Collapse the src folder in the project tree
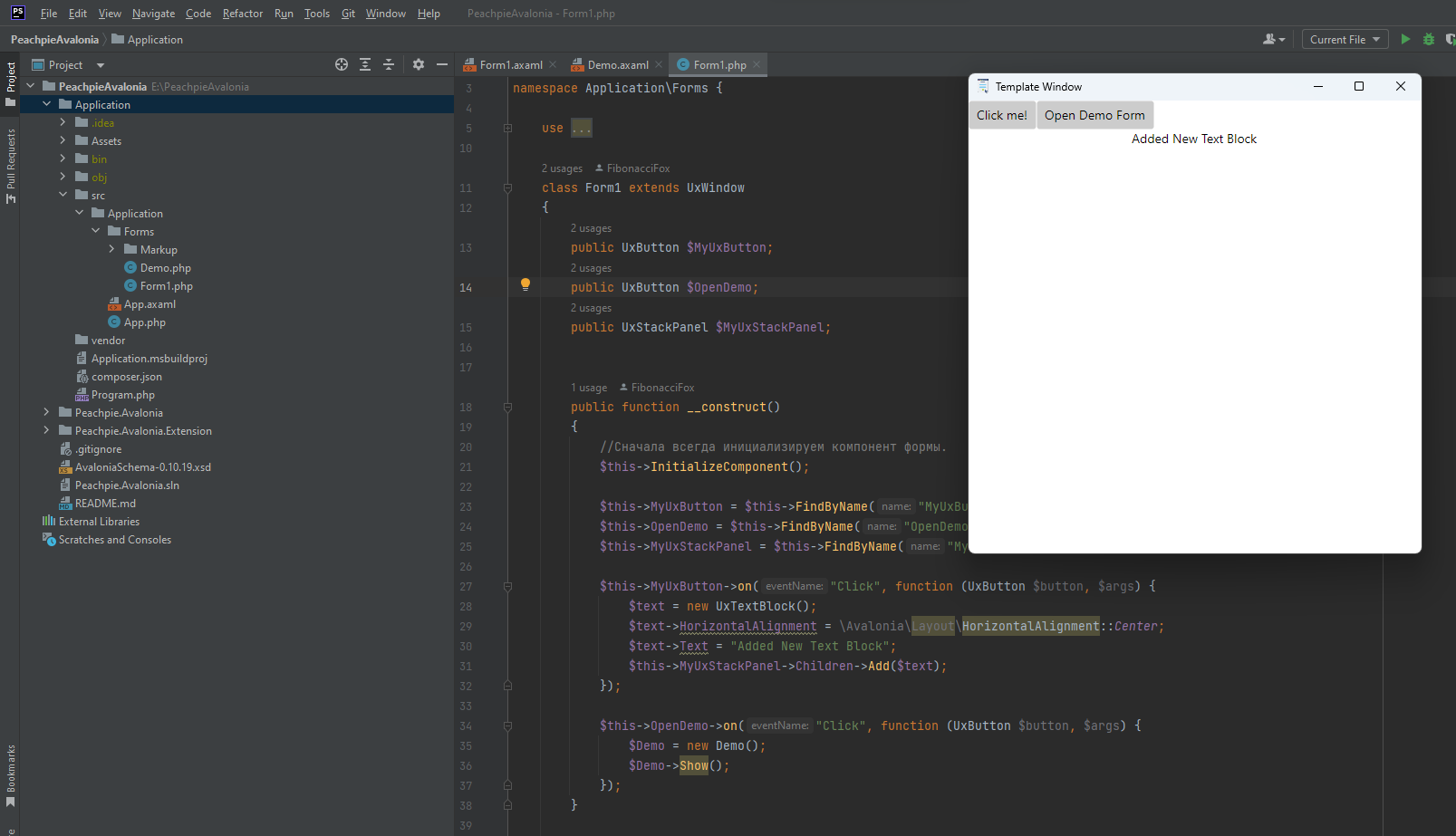The width and height of the screenshot is (1456, 836). 63,195
